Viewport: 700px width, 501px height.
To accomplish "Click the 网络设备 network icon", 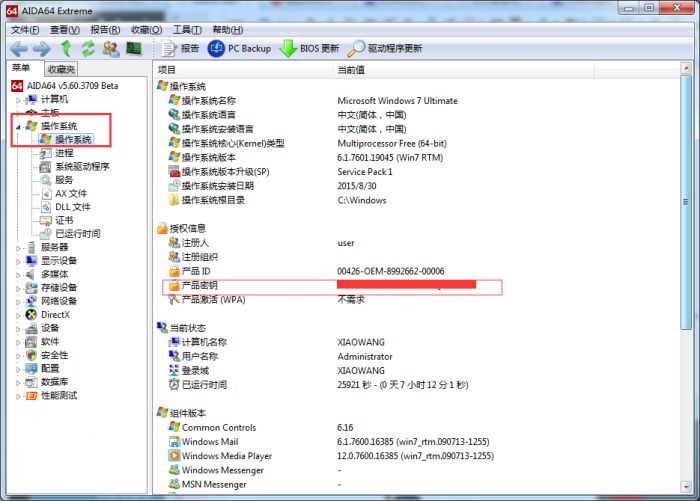I will tap(31, 301).
